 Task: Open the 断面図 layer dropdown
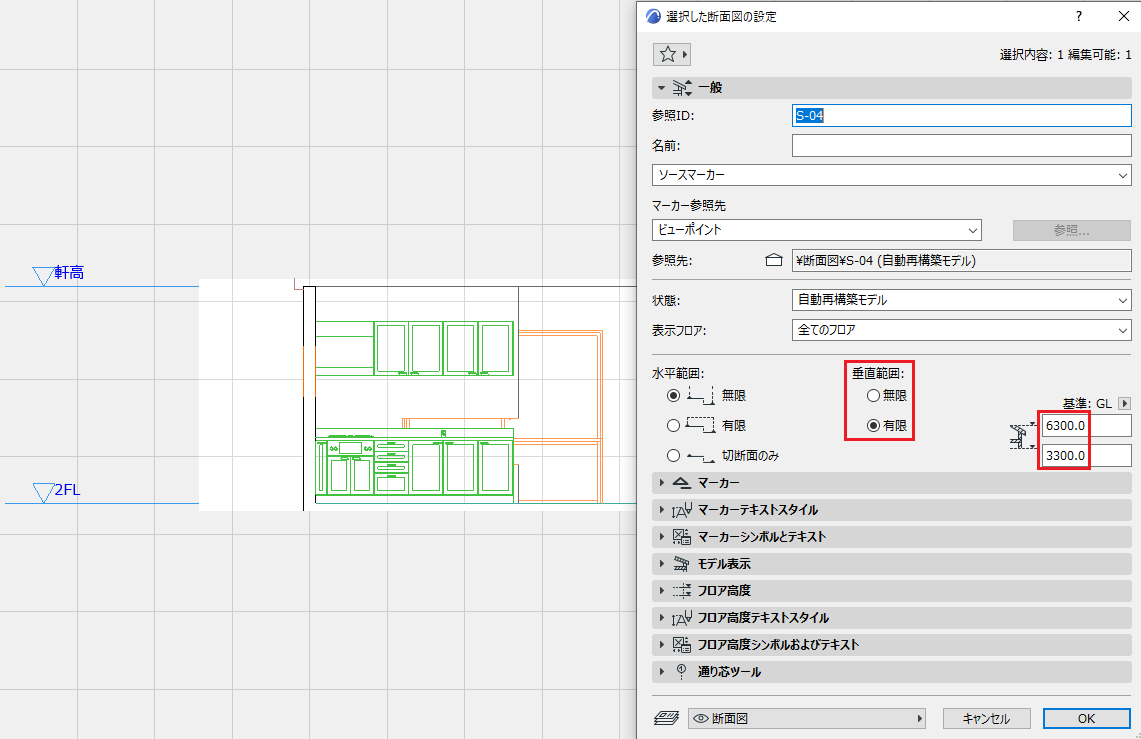tap(806, 719)
